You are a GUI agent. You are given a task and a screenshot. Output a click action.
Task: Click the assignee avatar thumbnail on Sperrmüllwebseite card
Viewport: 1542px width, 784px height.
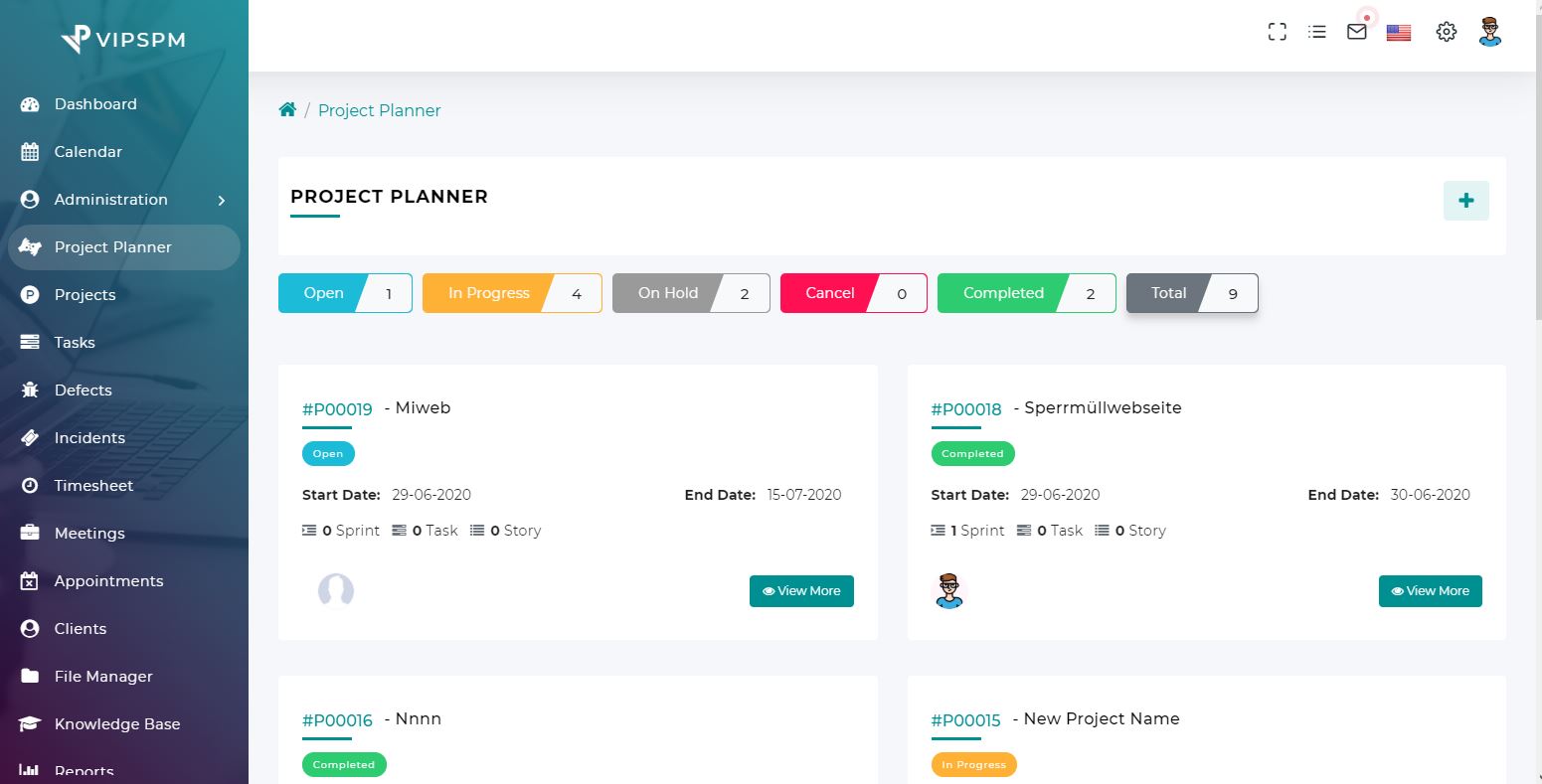tap(948, 589)
